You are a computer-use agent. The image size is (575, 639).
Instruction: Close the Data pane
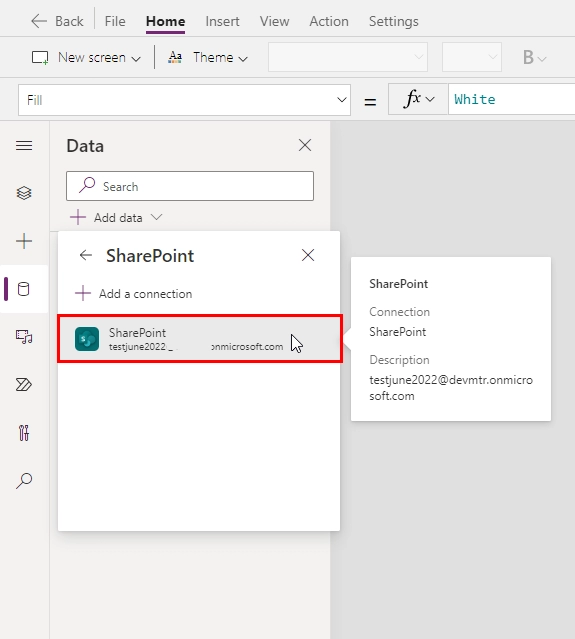click(x=305, y=145)
